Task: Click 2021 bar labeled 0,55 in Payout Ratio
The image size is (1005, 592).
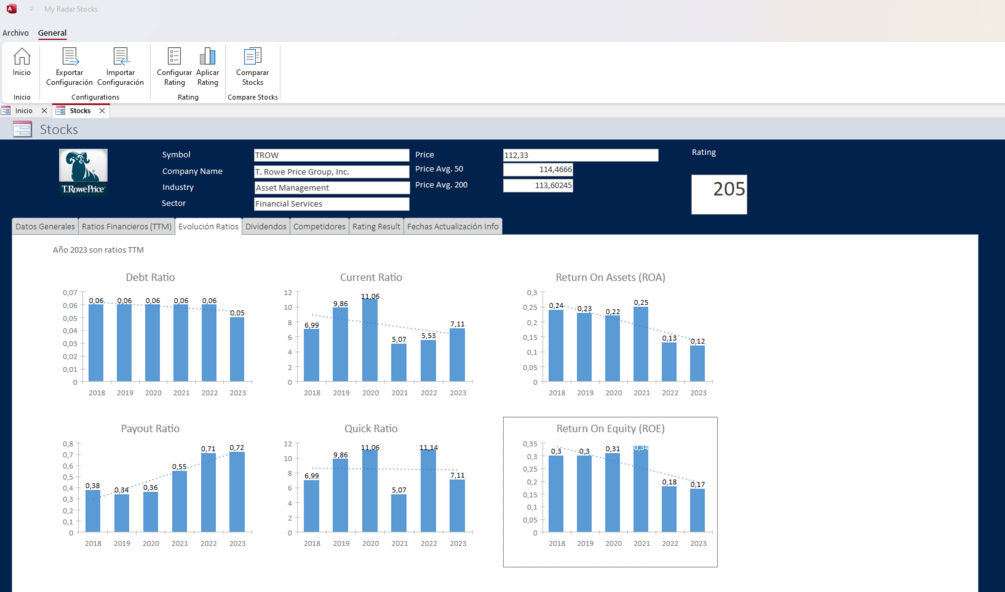Action: 179,502
